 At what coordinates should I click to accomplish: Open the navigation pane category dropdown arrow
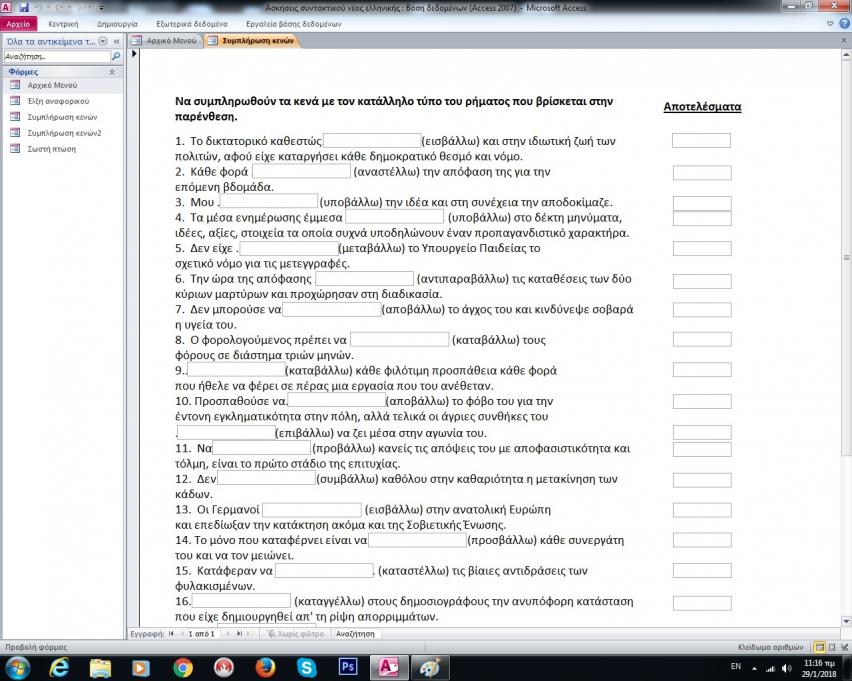pos(103,41)
